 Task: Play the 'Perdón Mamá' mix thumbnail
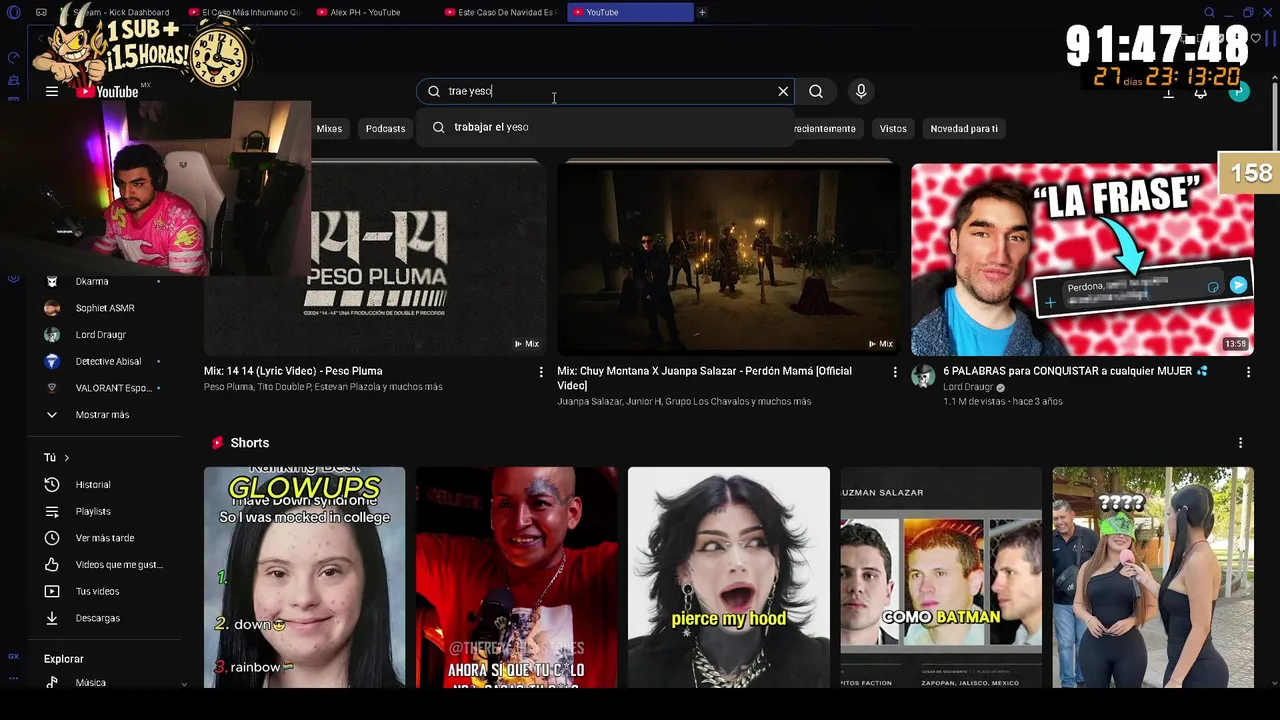click(728, 258)
